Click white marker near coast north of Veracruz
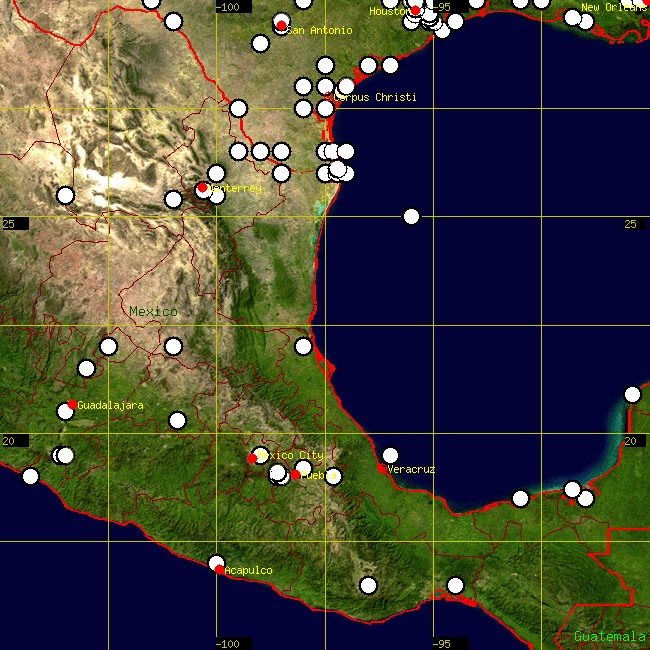 (x=303, y=346)
